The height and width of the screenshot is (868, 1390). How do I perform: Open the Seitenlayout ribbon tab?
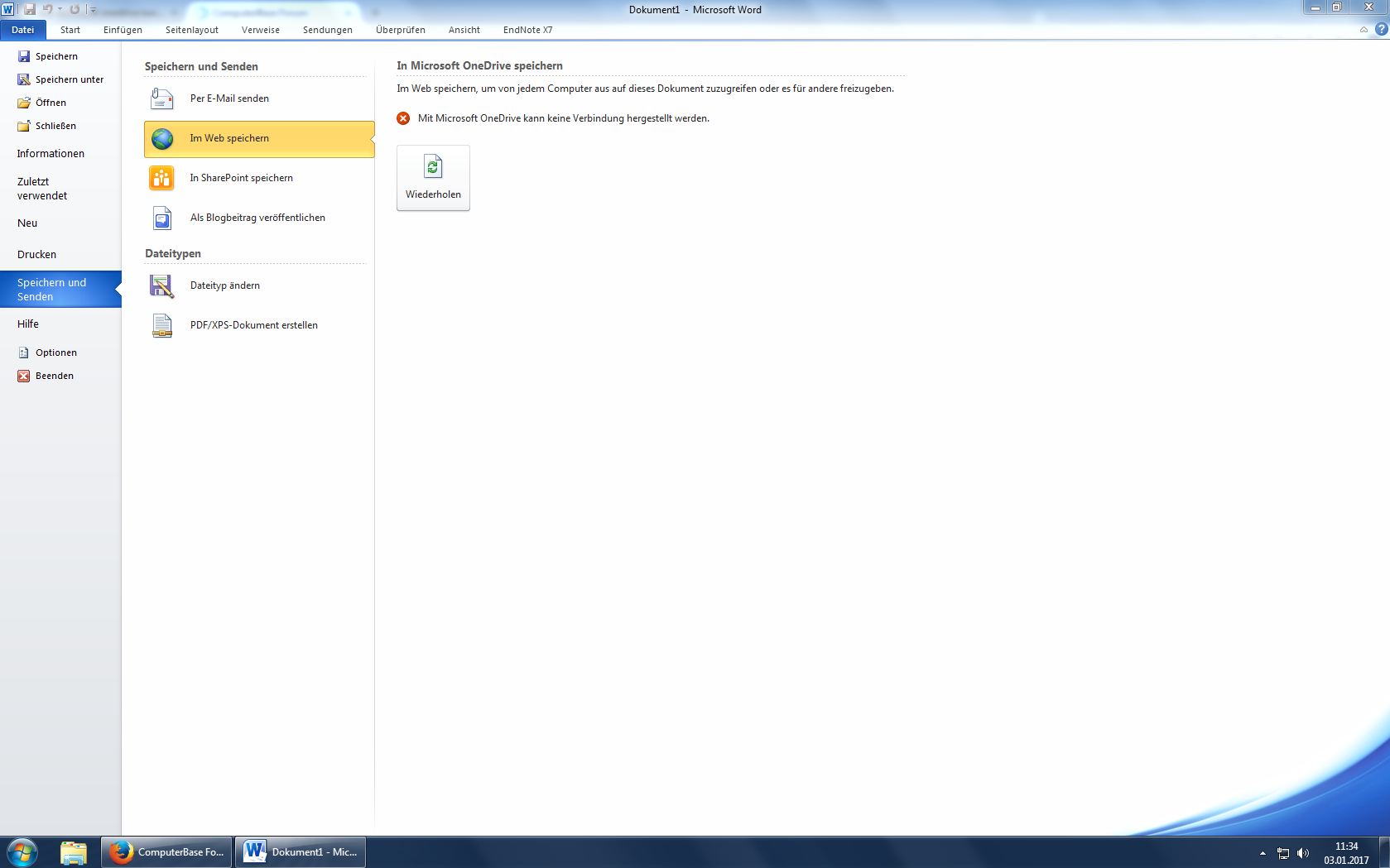192,30
